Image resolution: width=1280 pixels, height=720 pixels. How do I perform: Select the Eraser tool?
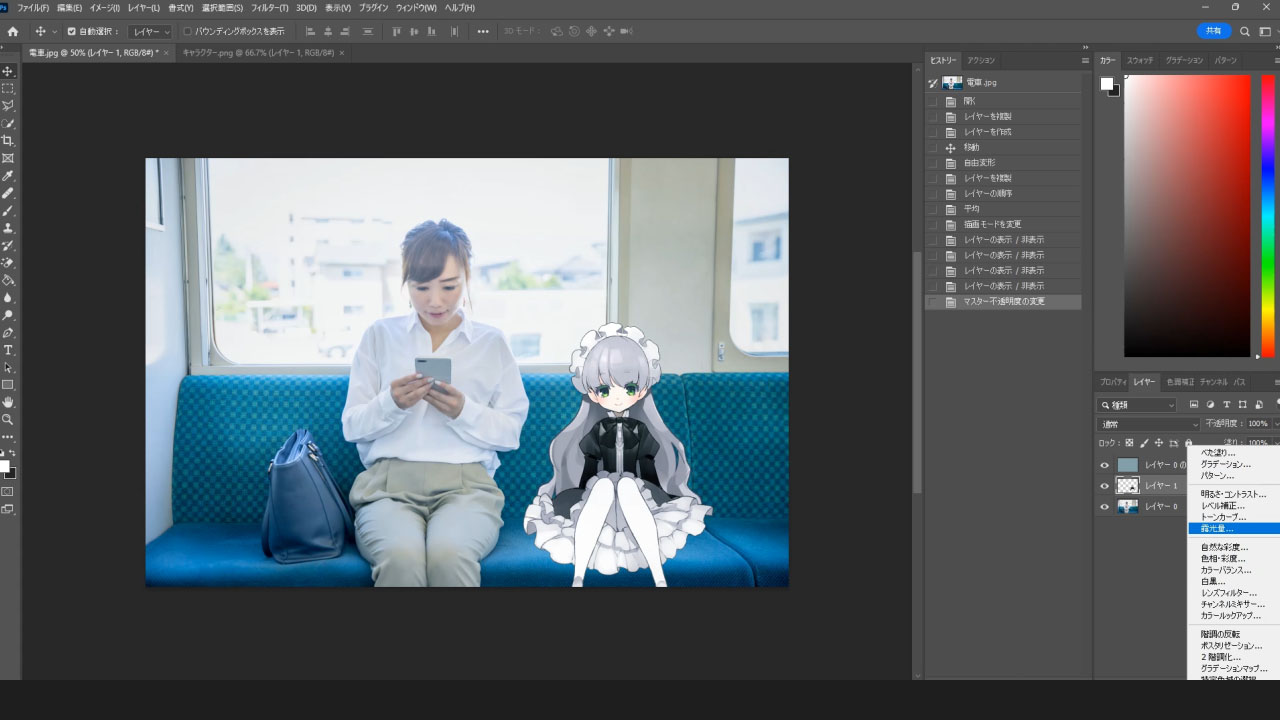(8, 263)
